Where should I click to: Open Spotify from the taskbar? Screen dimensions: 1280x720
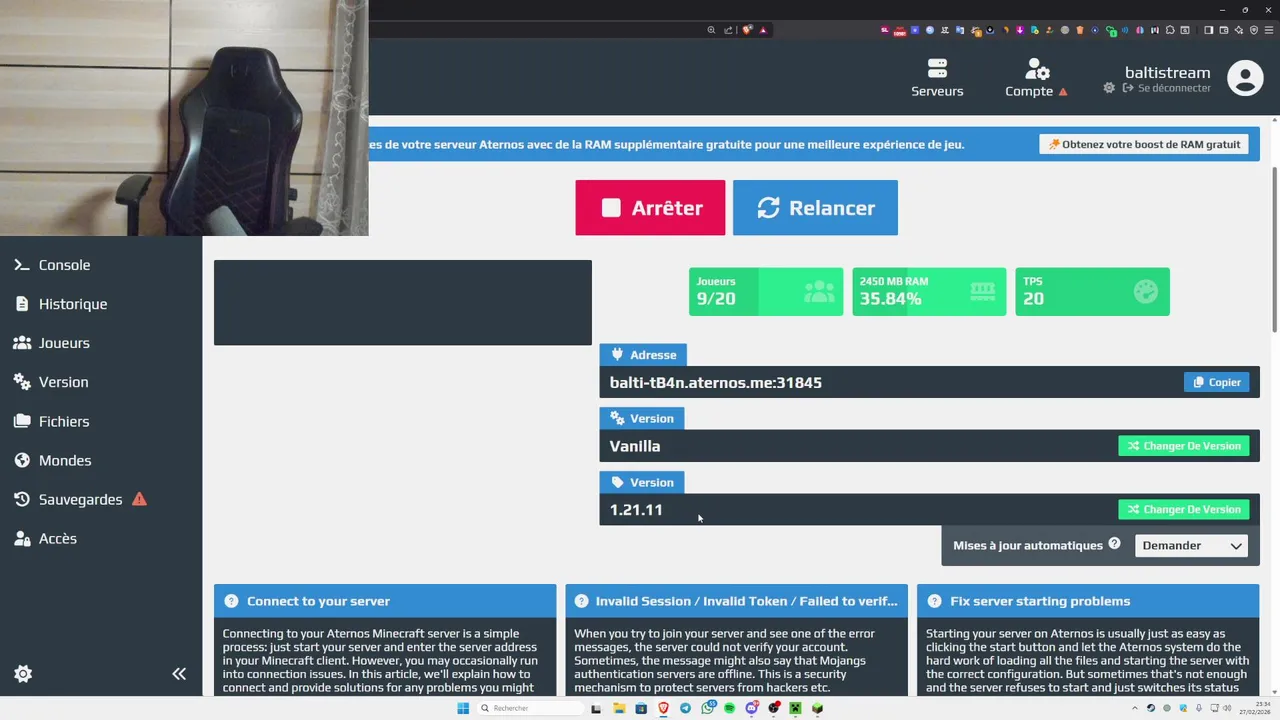point(729,708)
